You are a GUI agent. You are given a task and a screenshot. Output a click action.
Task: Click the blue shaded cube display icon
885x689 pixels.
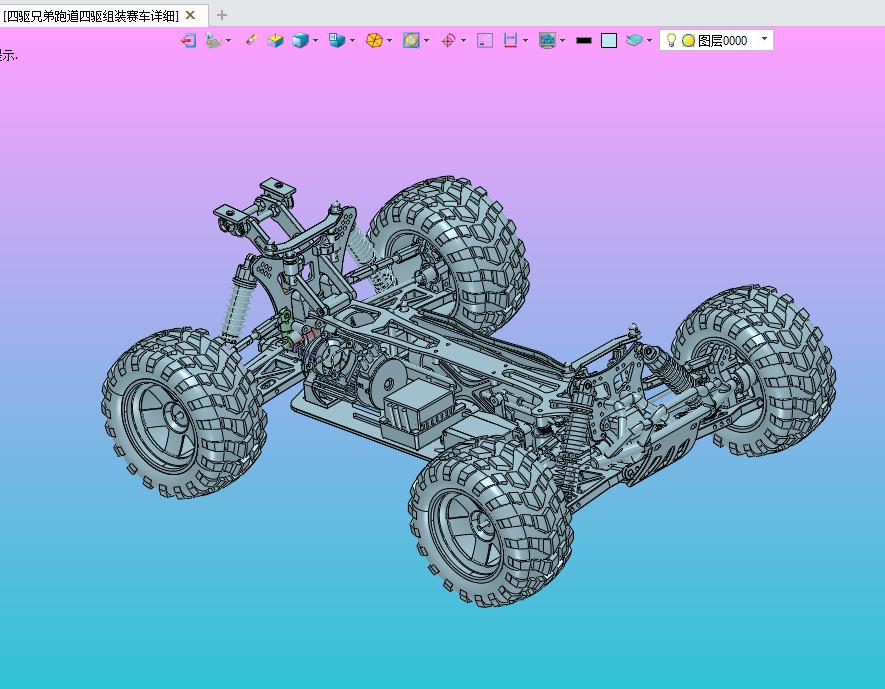point(300,41)
